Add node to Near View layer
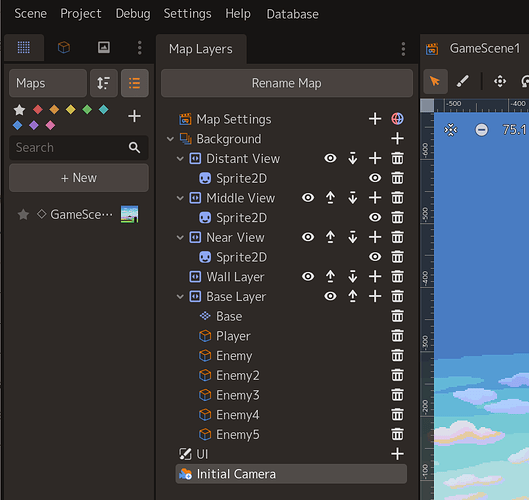 (x=375, y=237)
